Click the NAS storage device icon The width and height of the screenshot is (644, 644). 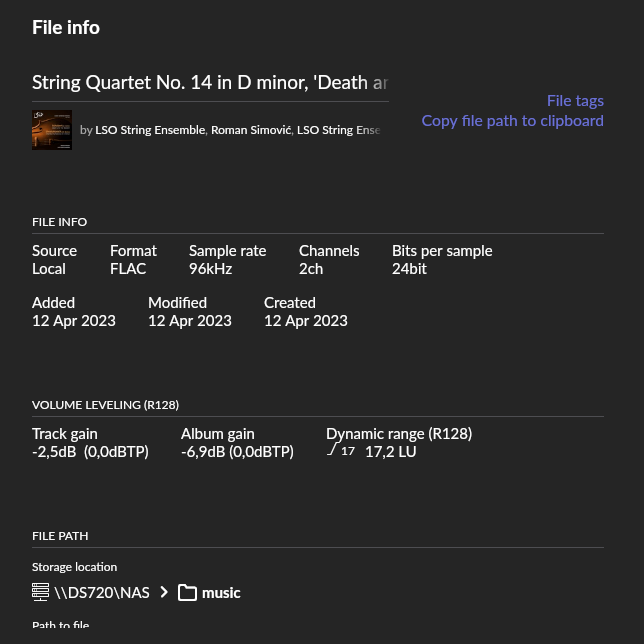coord(40,592)
